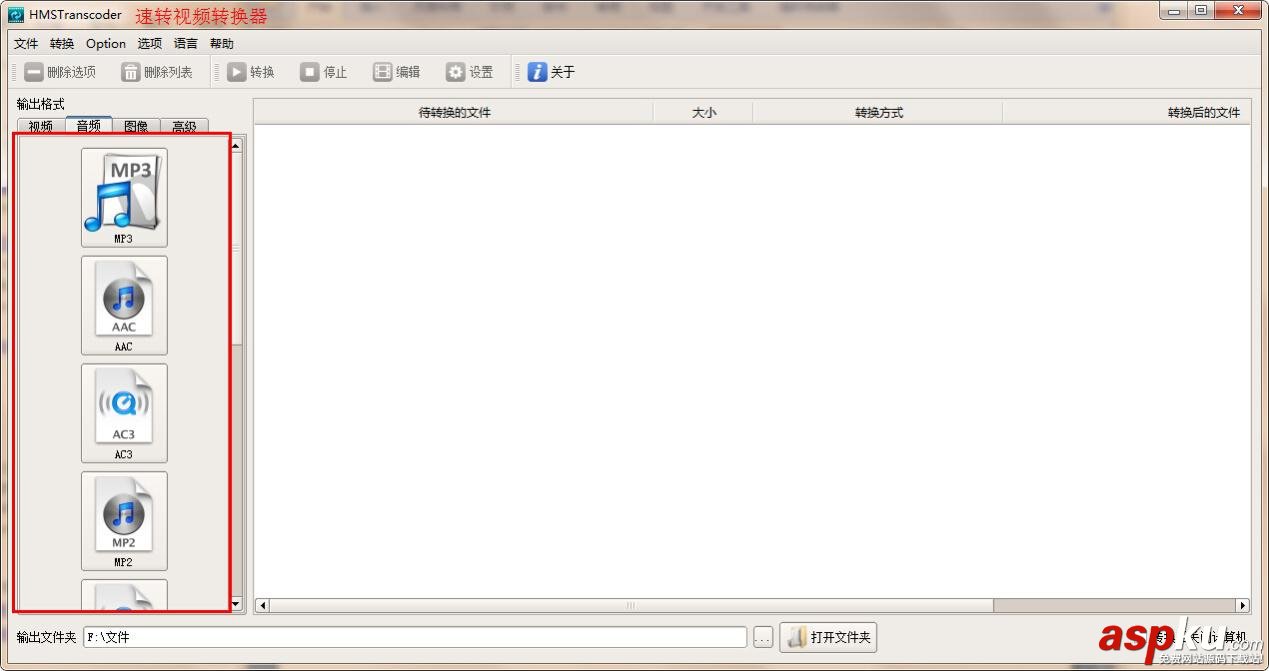
Task: Switch to the 高级 (Advanced) tab
Action: [184, 125]
